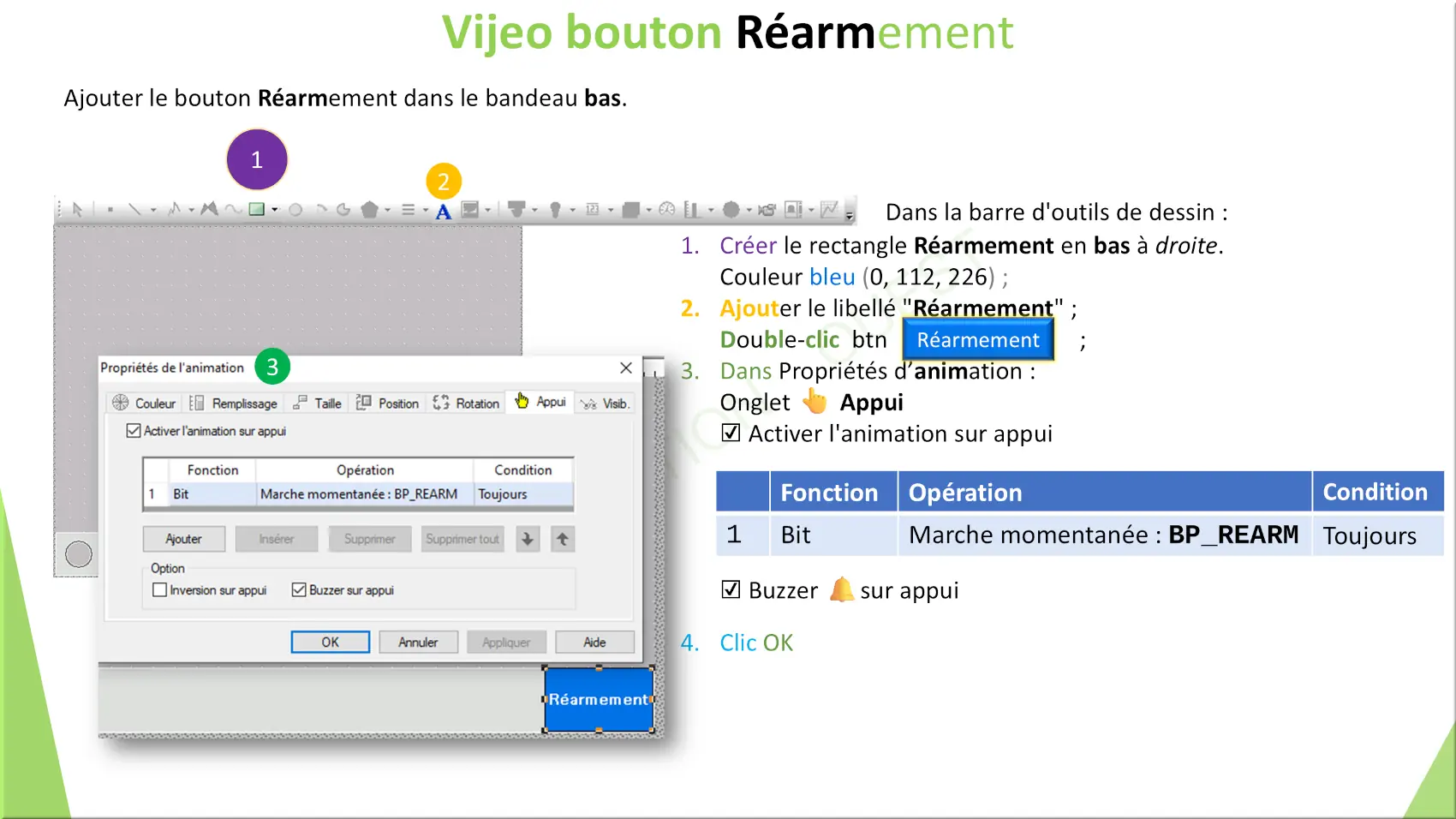Select the straight line tool
The width and height of the screenshot is (1456, 819).
point(134,210)
